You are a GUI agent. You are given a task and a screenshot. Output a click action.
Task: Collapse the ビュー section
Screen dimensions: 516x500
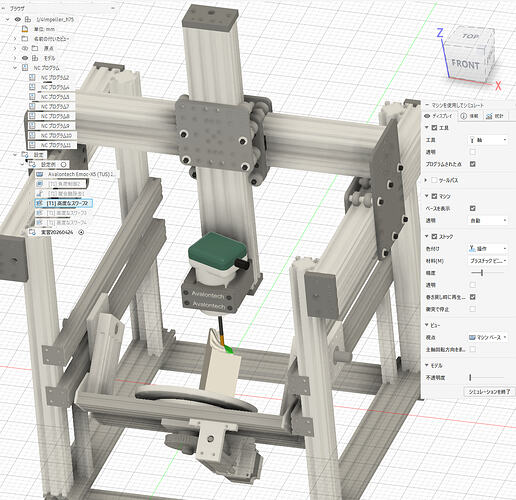[x=427, y=325]
